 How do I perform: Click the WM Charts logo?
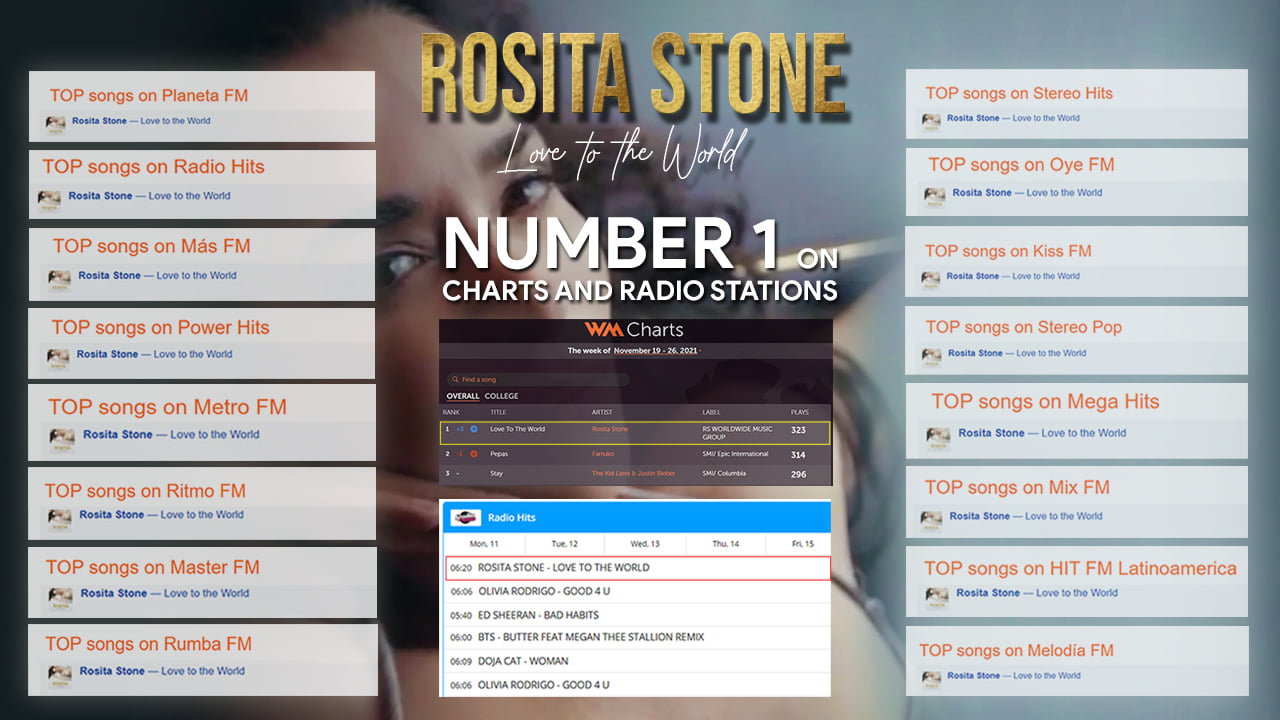click(634, 329)
